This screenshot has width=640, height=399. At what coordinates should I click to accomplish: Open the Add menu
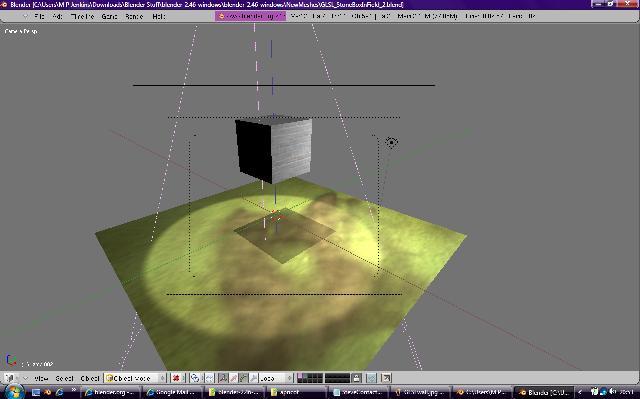(x=58, y=16)
